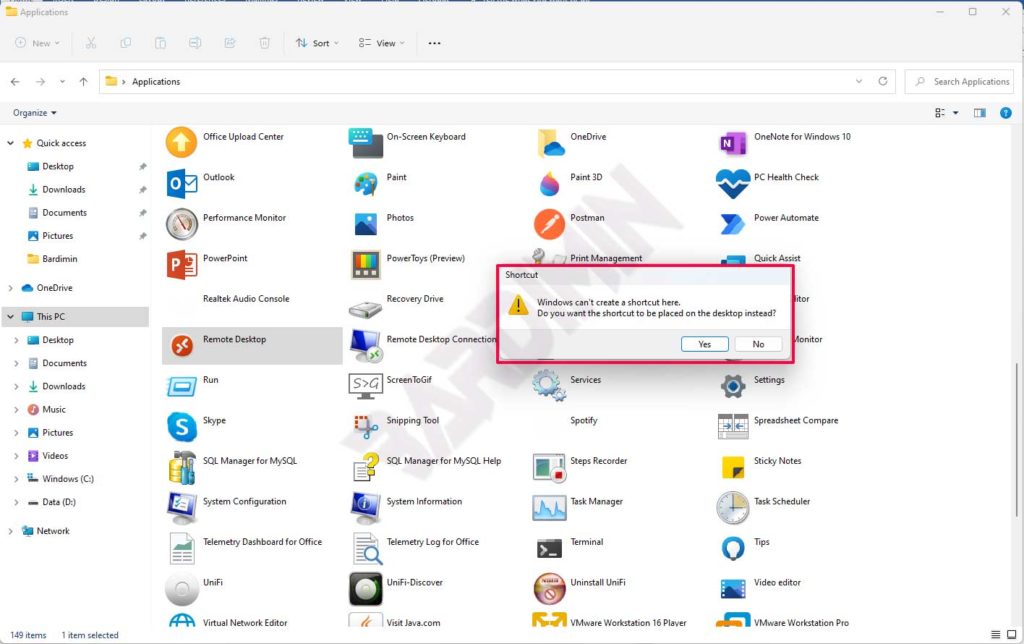Image resolution: width=1024 pixels, height=644 pixels.
Task: Select the Task Scheduler clock icon
Action: click(733, 508)
